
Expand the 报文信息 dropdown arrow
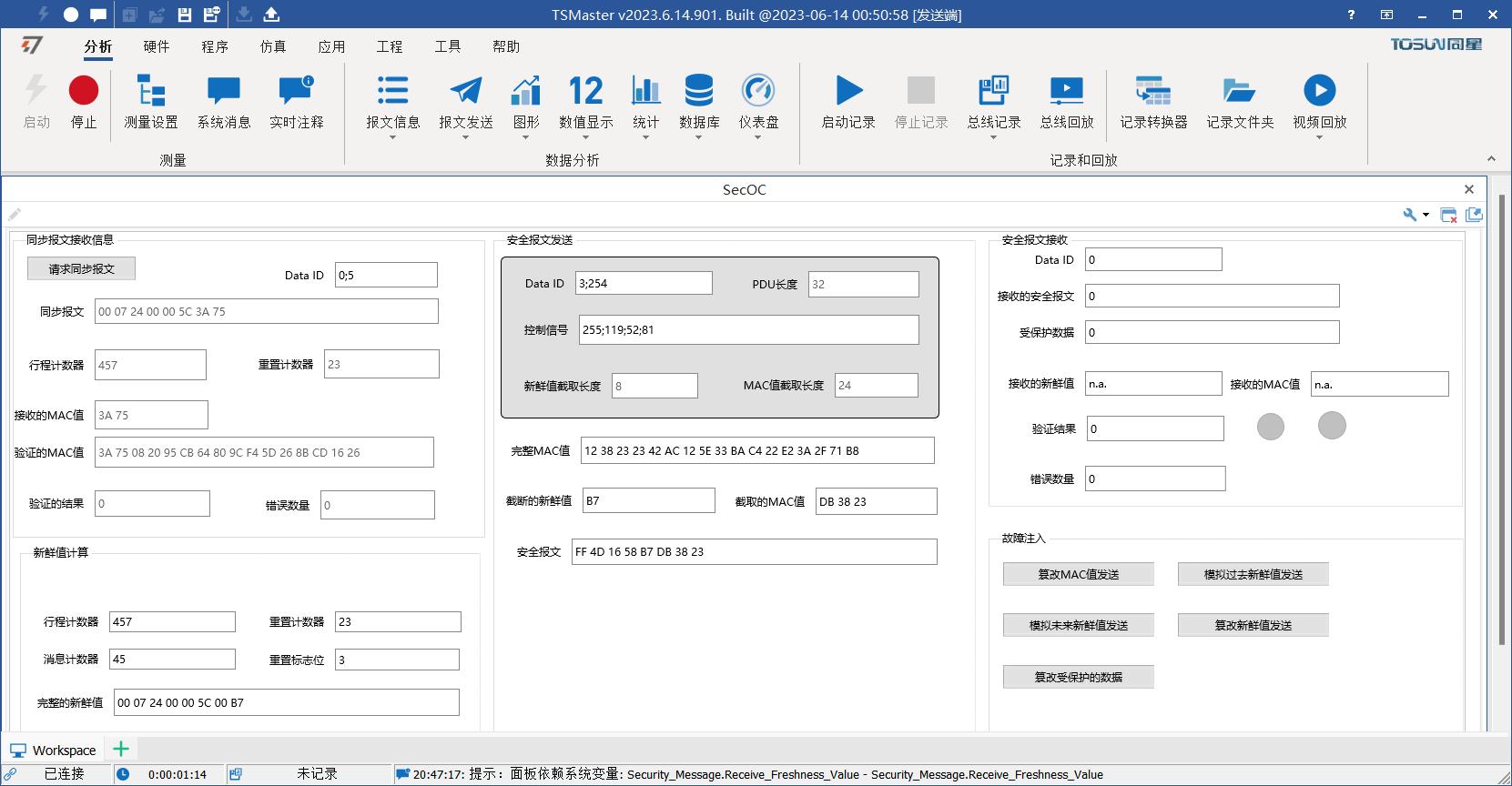tap(393, 137)
